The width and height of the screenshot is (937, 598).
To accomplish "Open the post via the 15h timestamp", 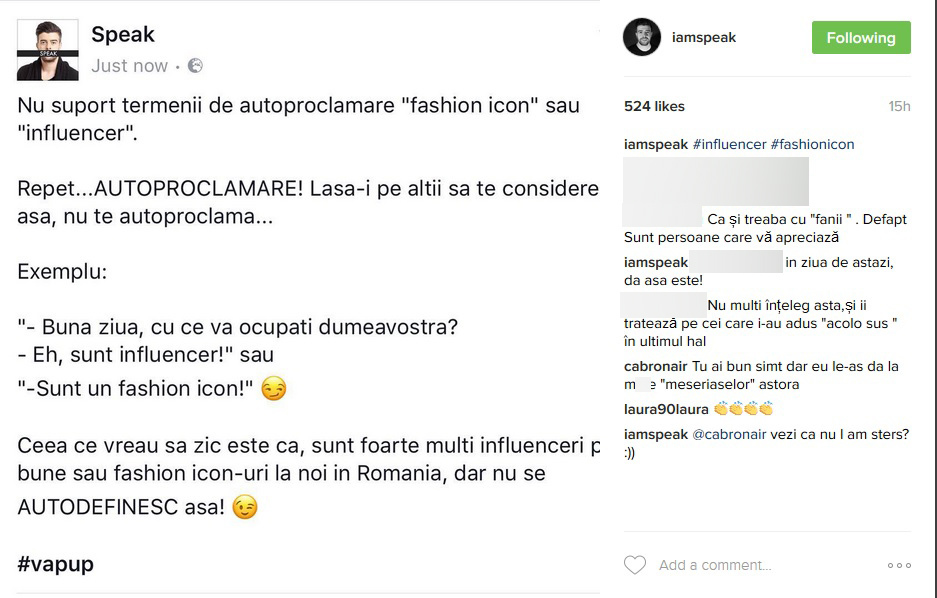I will [x=900, y=106].
